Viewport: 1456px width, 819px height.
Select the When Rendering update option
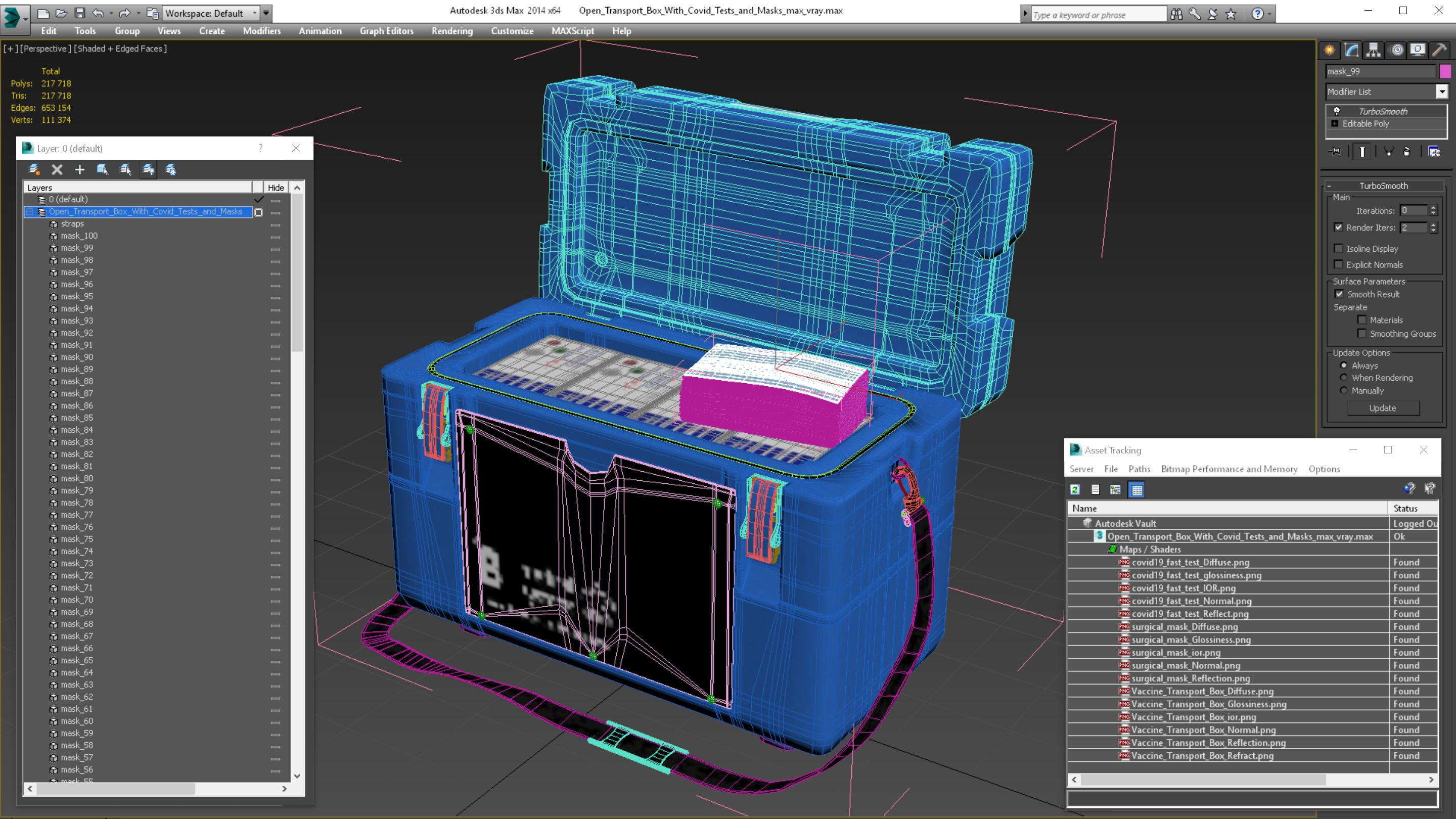(1344, 378)
